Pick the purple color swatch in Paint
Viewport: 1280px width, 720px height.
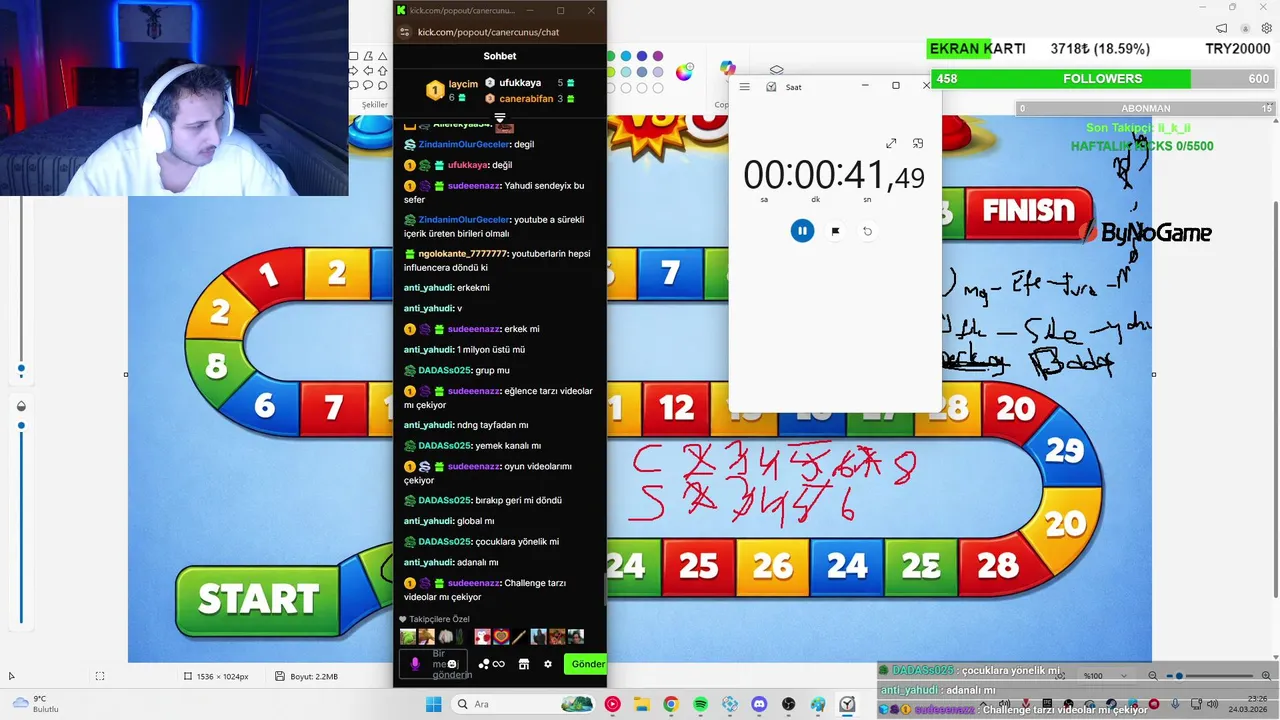658,56
